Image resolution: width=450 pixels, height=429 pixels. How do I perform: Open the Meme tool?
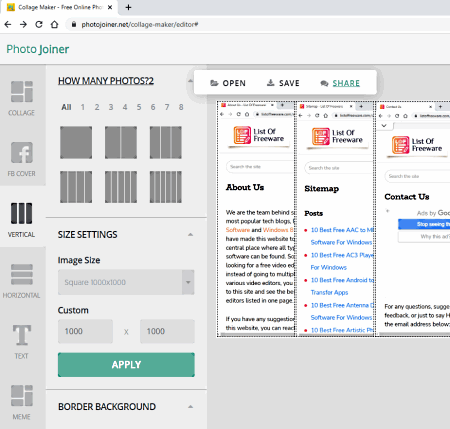pyautogui.click(x=22, y=402)
